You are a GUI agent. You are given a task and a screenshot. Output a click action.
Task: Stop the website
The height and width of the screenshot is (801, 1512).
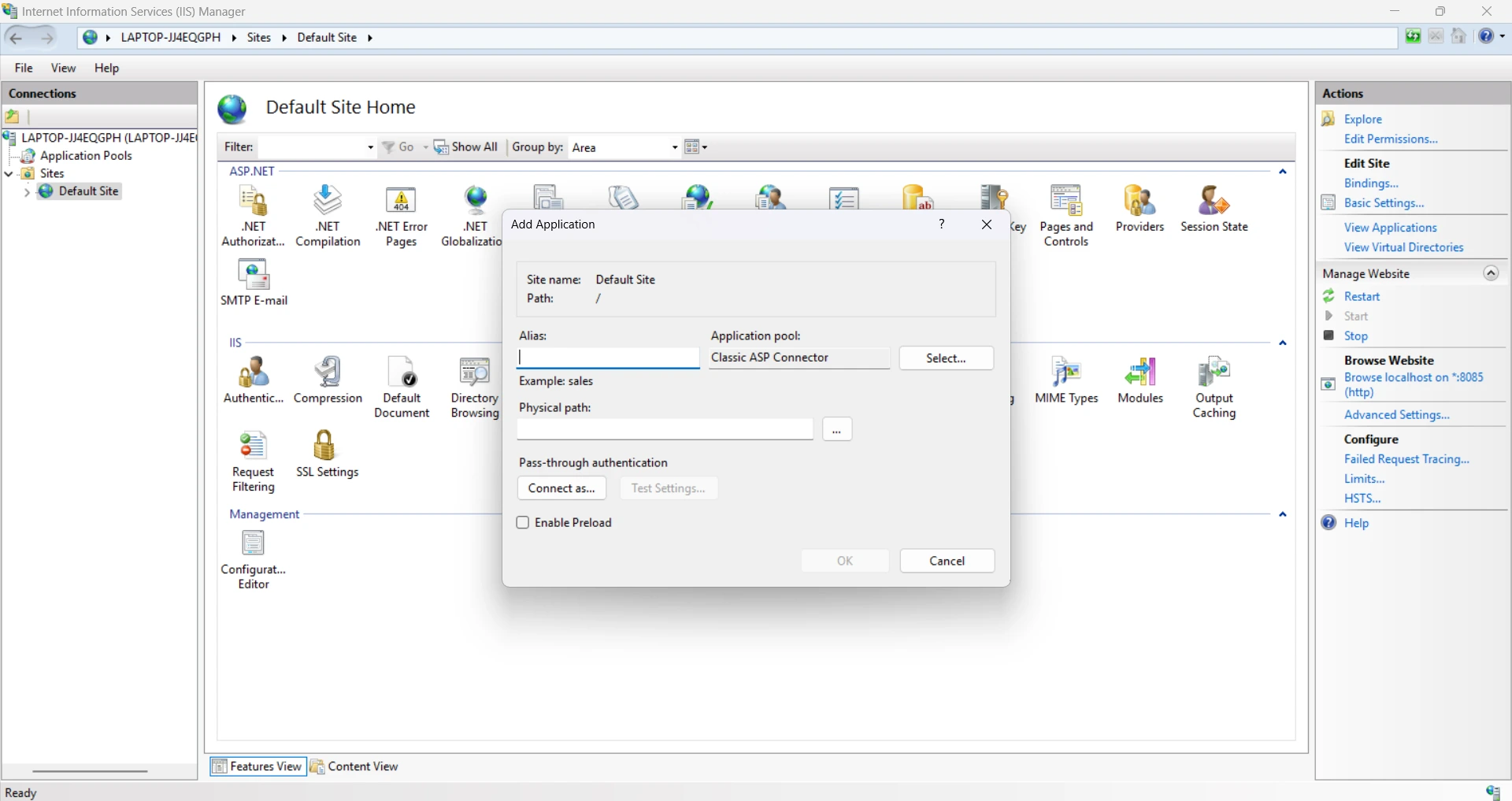click(x=1355, y=336)
